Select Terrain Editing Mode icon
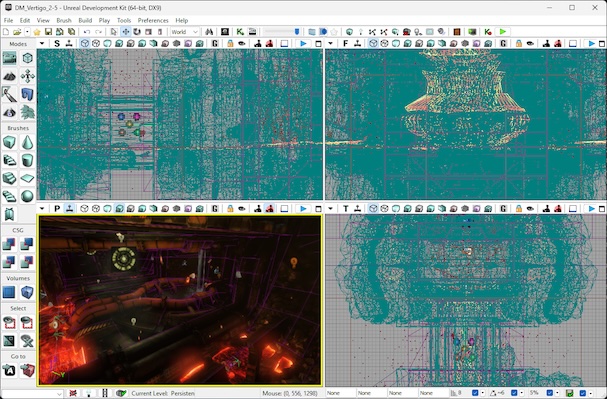This screenshot has height=399, width=607. (x=10, y=76)
